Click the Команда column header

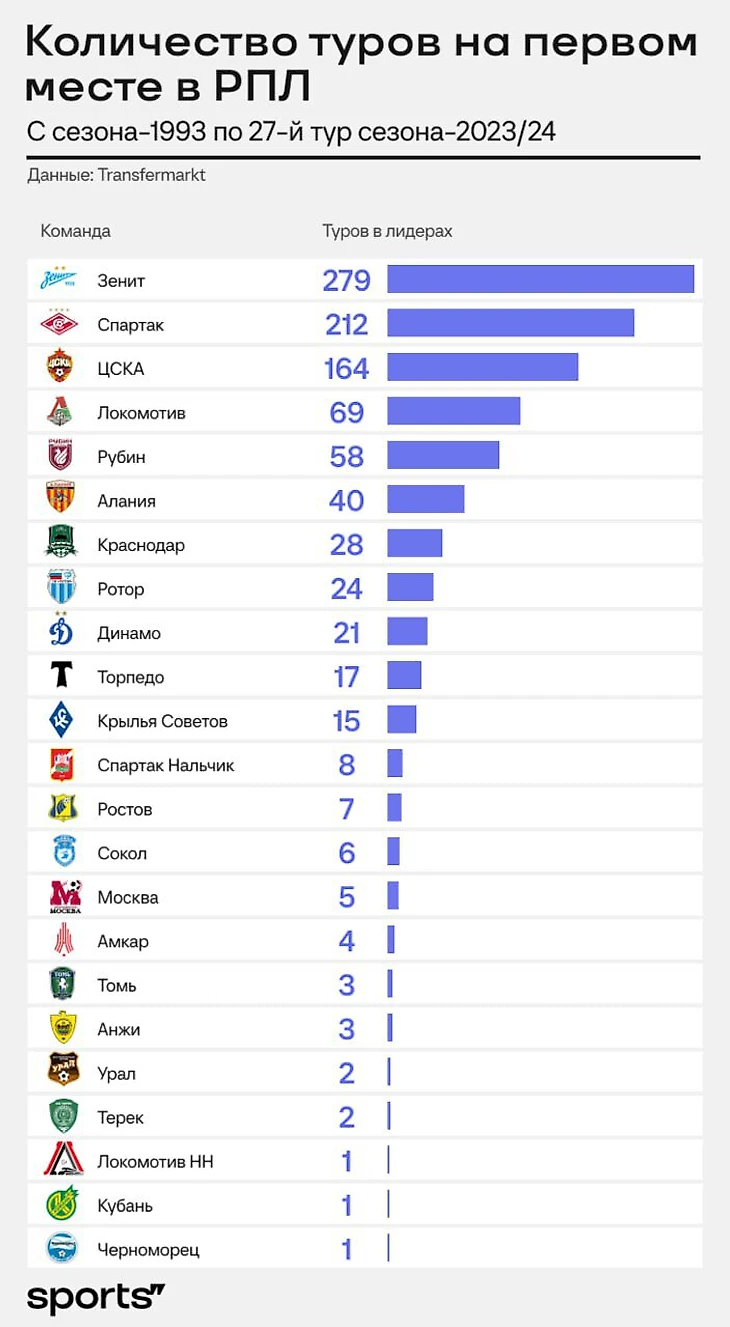75,231
